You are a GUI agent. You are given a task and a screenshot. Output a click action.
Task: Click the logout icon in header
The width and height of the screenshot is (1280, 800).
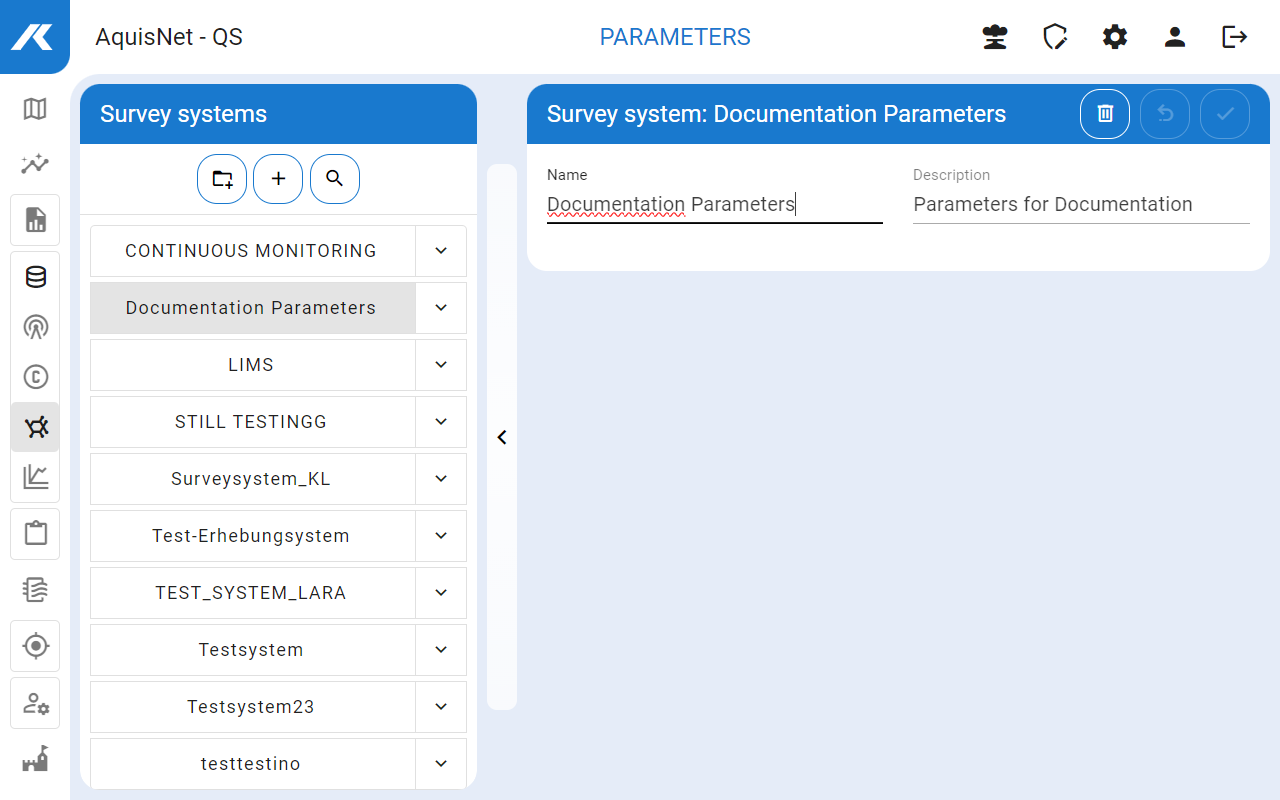point(1235,37)
